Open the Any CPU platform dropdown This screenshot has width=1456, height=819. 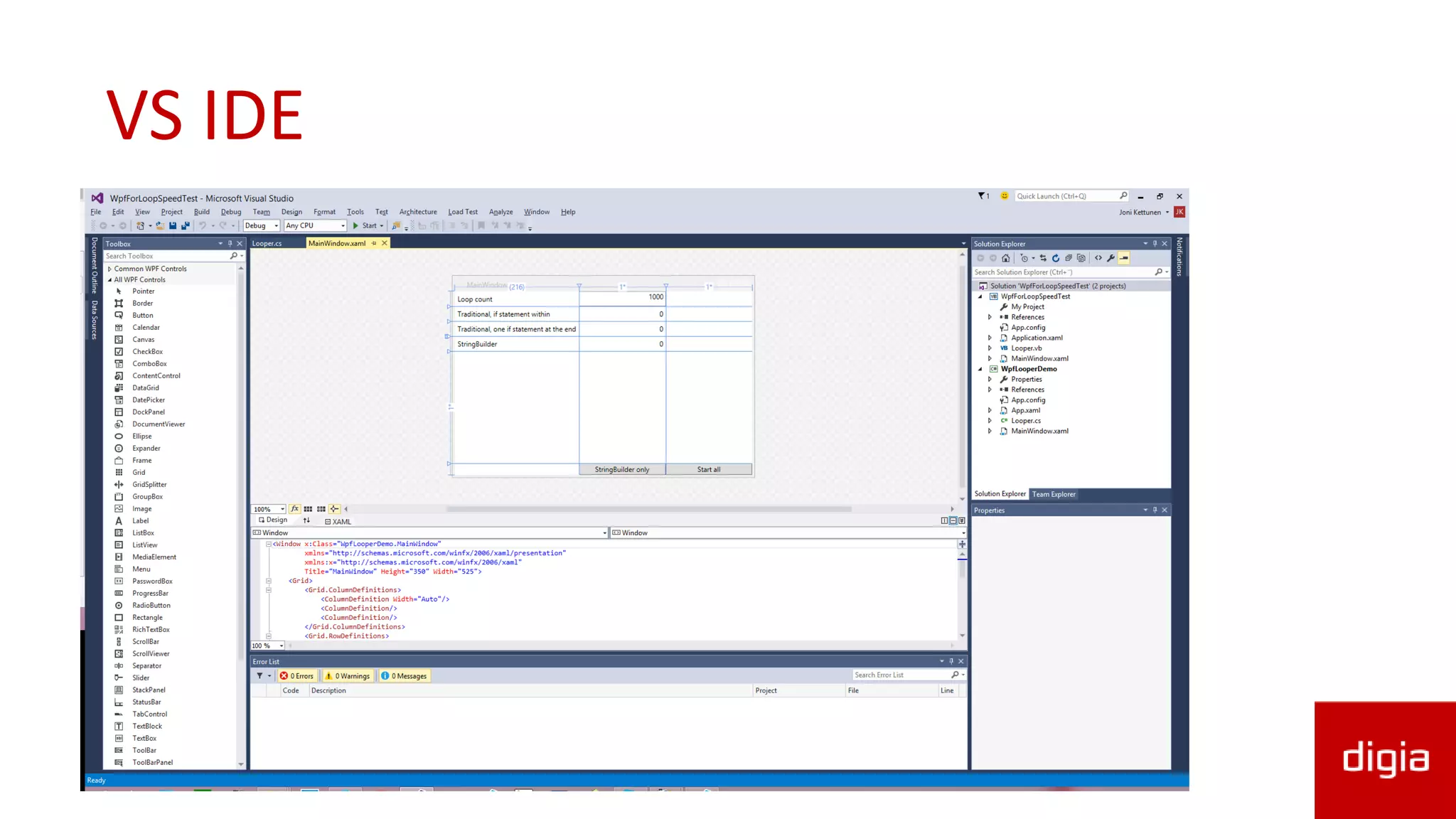(x=315, y=226)
